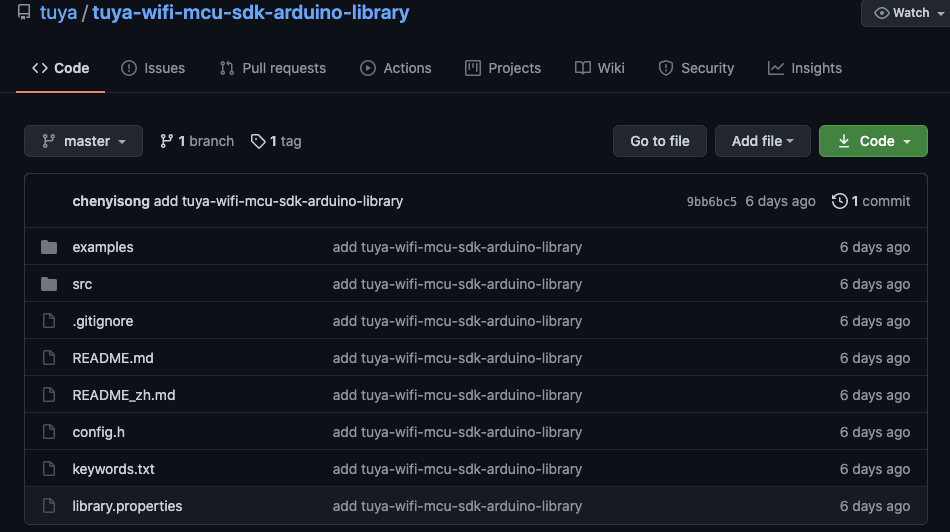Open commit message link in config.h row

click(457, 432)
